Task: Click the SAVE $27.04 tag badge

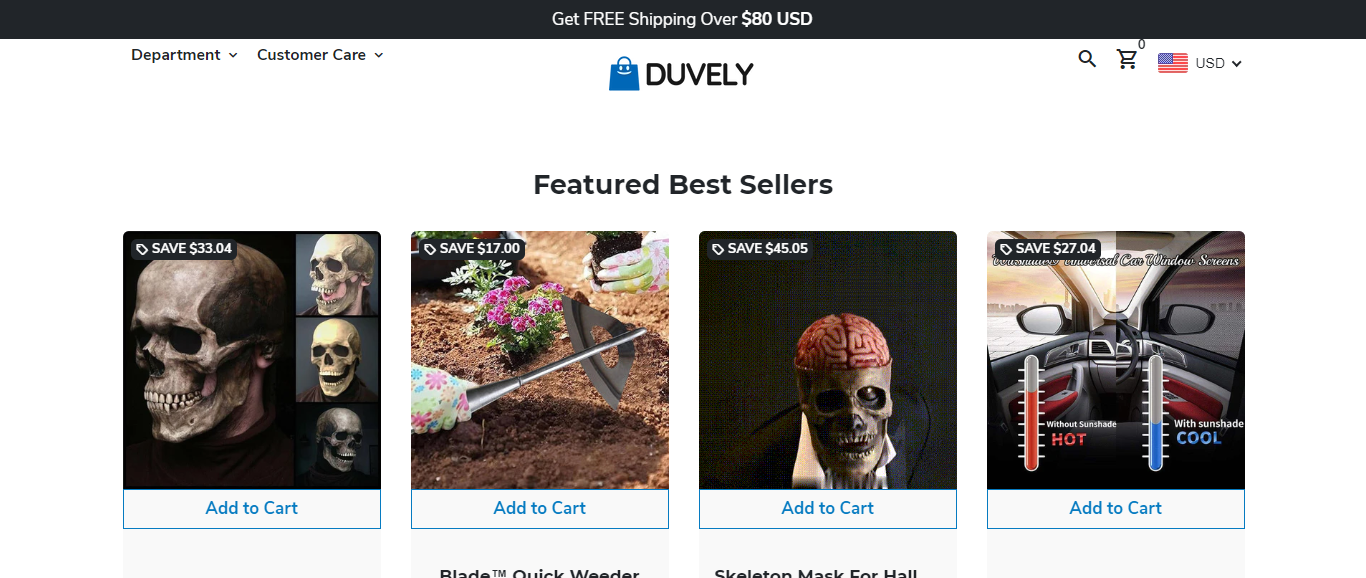Action: pos(1048,248)
